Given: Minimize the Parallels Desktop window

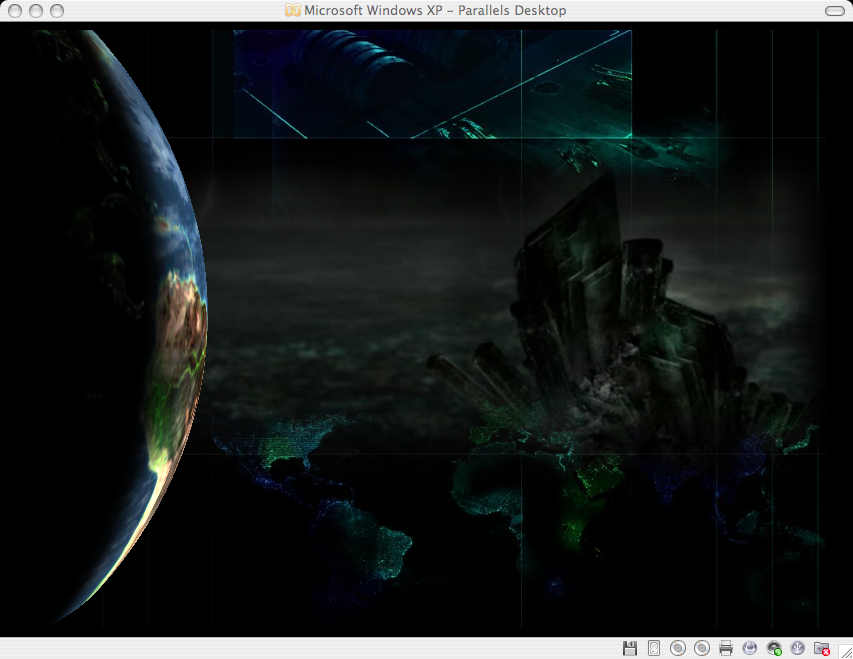Looking at the screenshot, I should click(x=36, y=11).
